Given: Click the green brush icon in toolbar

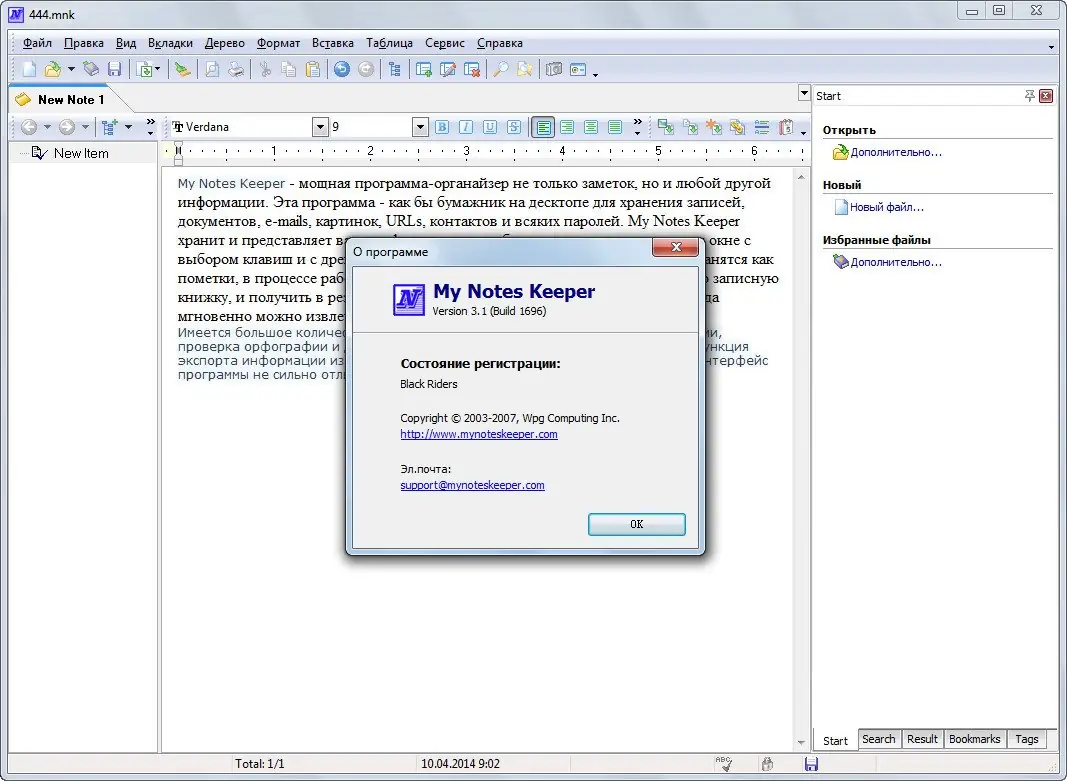Looking at the screenshot, I should coord(182,69).
